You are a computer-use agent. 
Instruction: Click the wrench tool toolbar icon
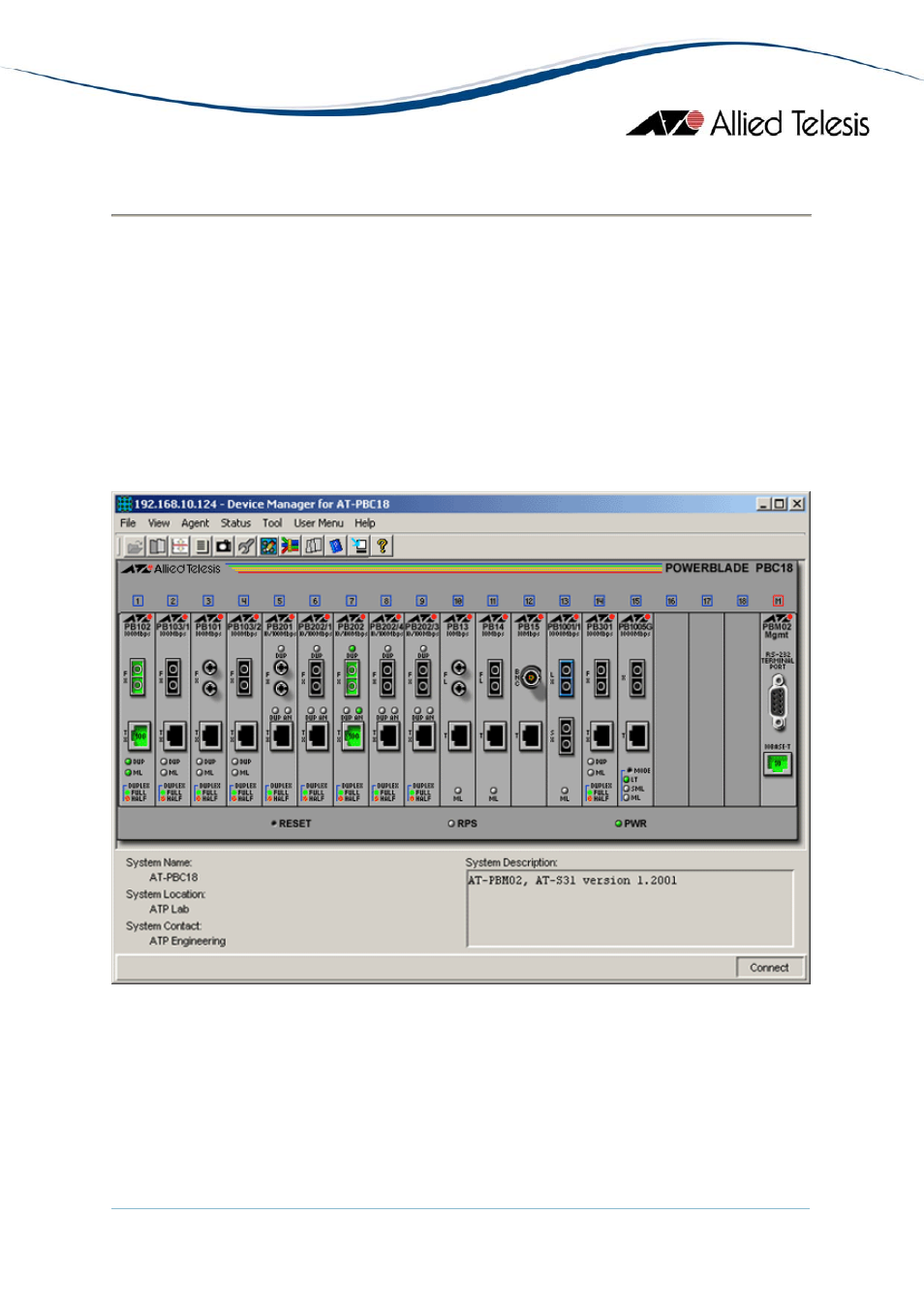[x=246, y=546]
